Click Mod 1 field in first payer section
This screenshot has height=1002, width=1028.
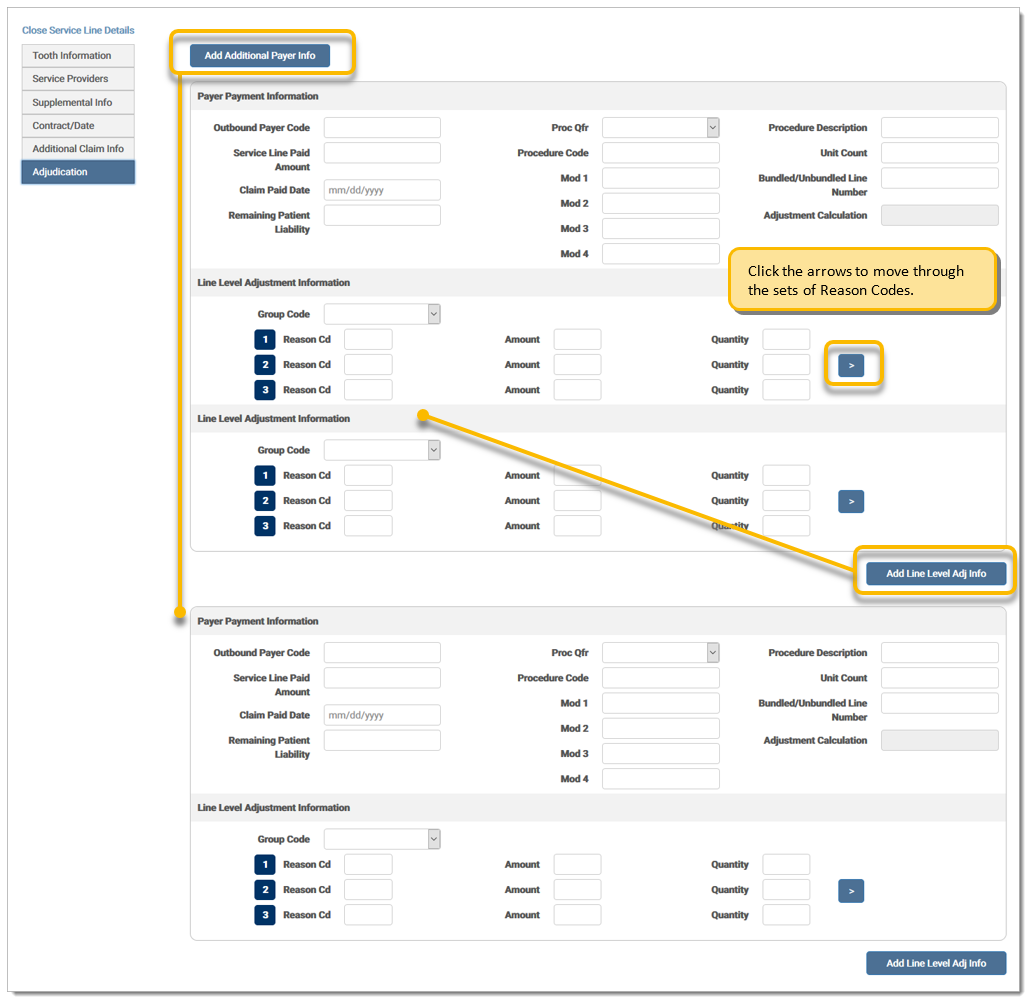click(660, 178)
